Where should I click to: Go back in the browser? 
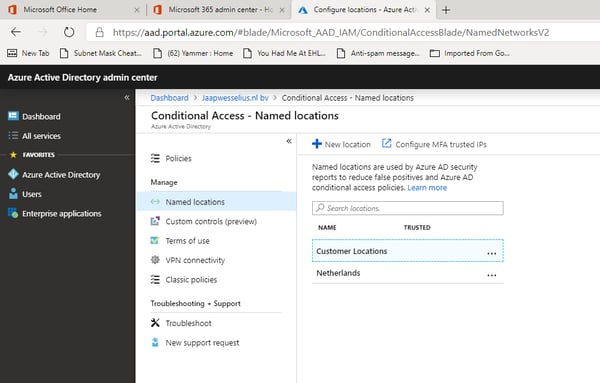pyautogui.click(x=16, y=32)
